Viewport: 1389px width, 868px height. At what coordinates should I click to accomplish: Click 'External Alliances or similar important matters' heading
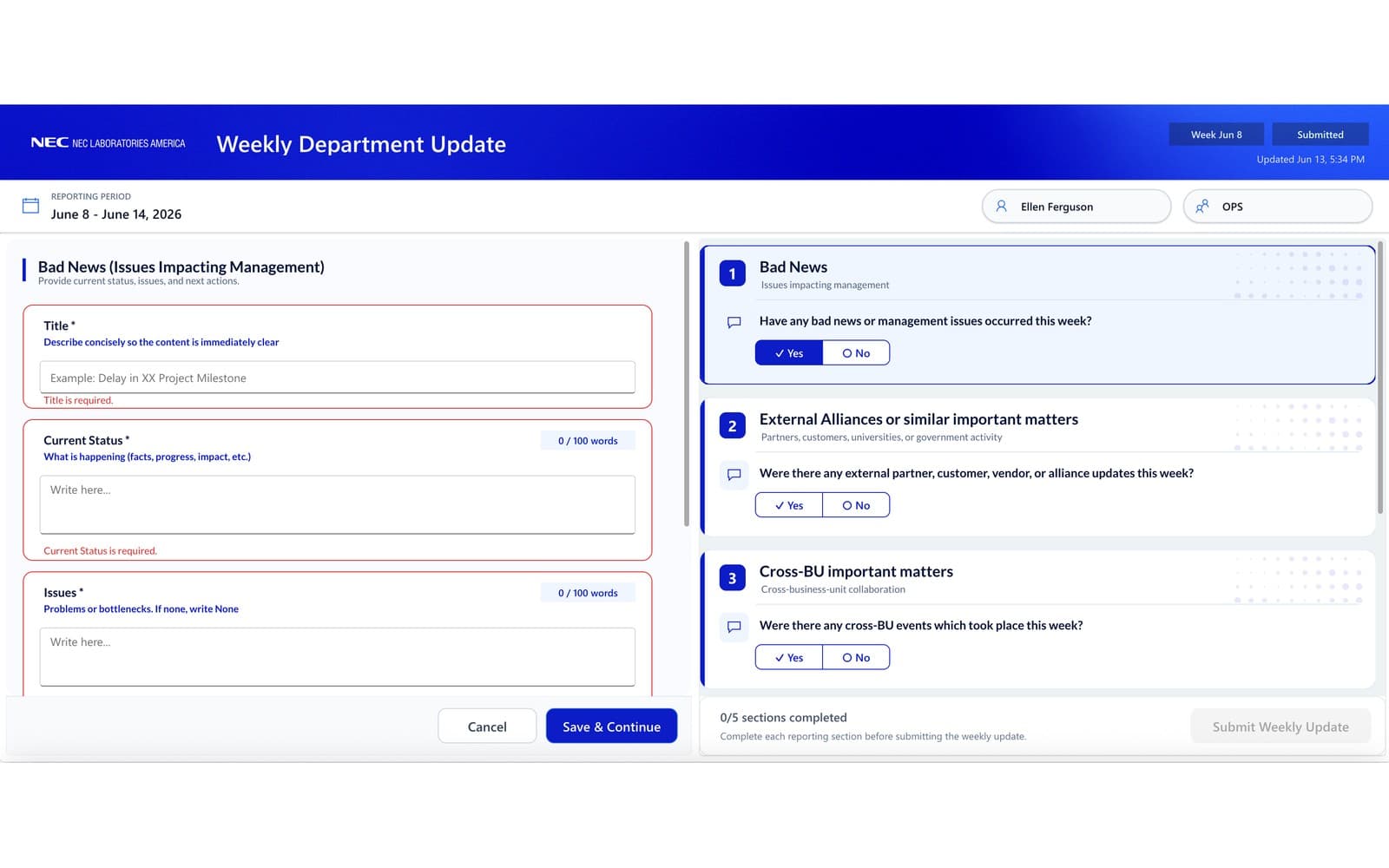click(x=918, y=419)
